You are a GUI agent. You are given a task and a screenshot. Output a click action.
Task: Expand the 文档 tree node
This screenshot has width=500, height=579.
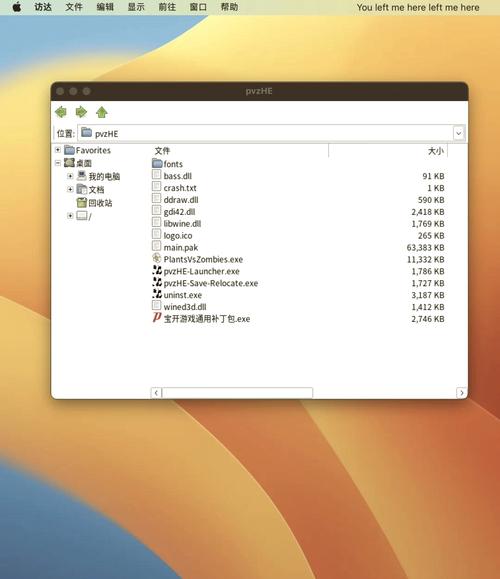pos(70,189)
